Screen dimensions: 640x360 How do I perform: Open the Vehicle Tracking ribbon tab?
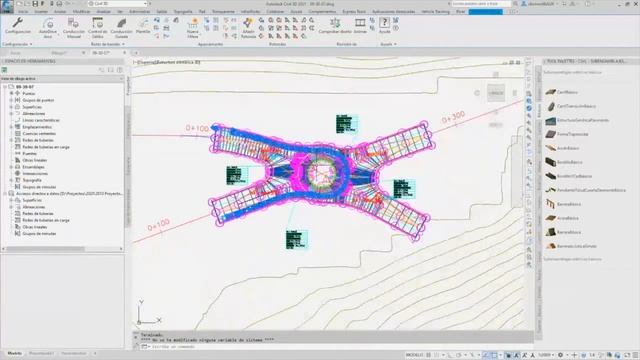click(x=436, y=11)
